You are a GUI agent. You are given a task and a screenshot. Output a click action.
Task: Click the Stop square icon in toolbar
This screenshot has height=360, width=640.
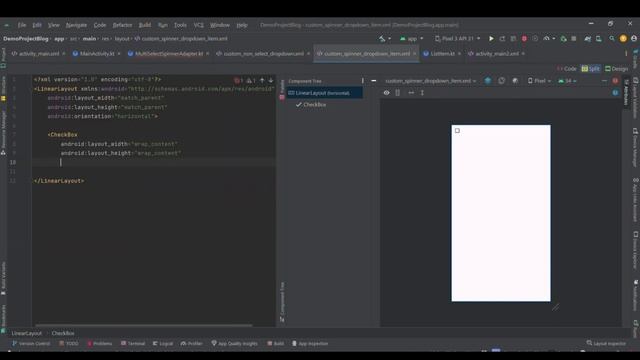point(573,39)
